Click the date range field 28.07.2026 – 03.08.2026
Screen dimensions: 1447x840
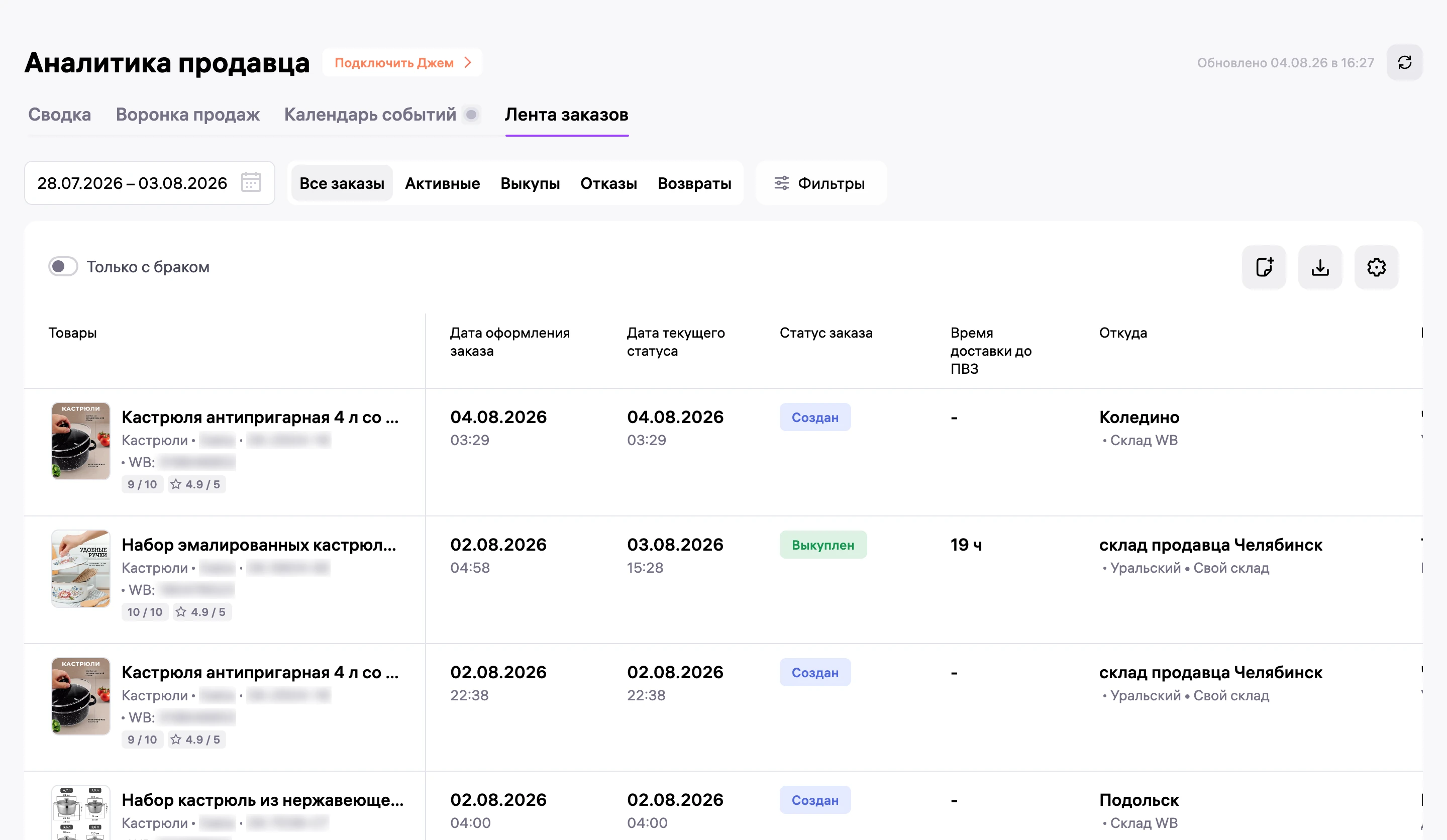pyautogui.click(x=150, y=182)
